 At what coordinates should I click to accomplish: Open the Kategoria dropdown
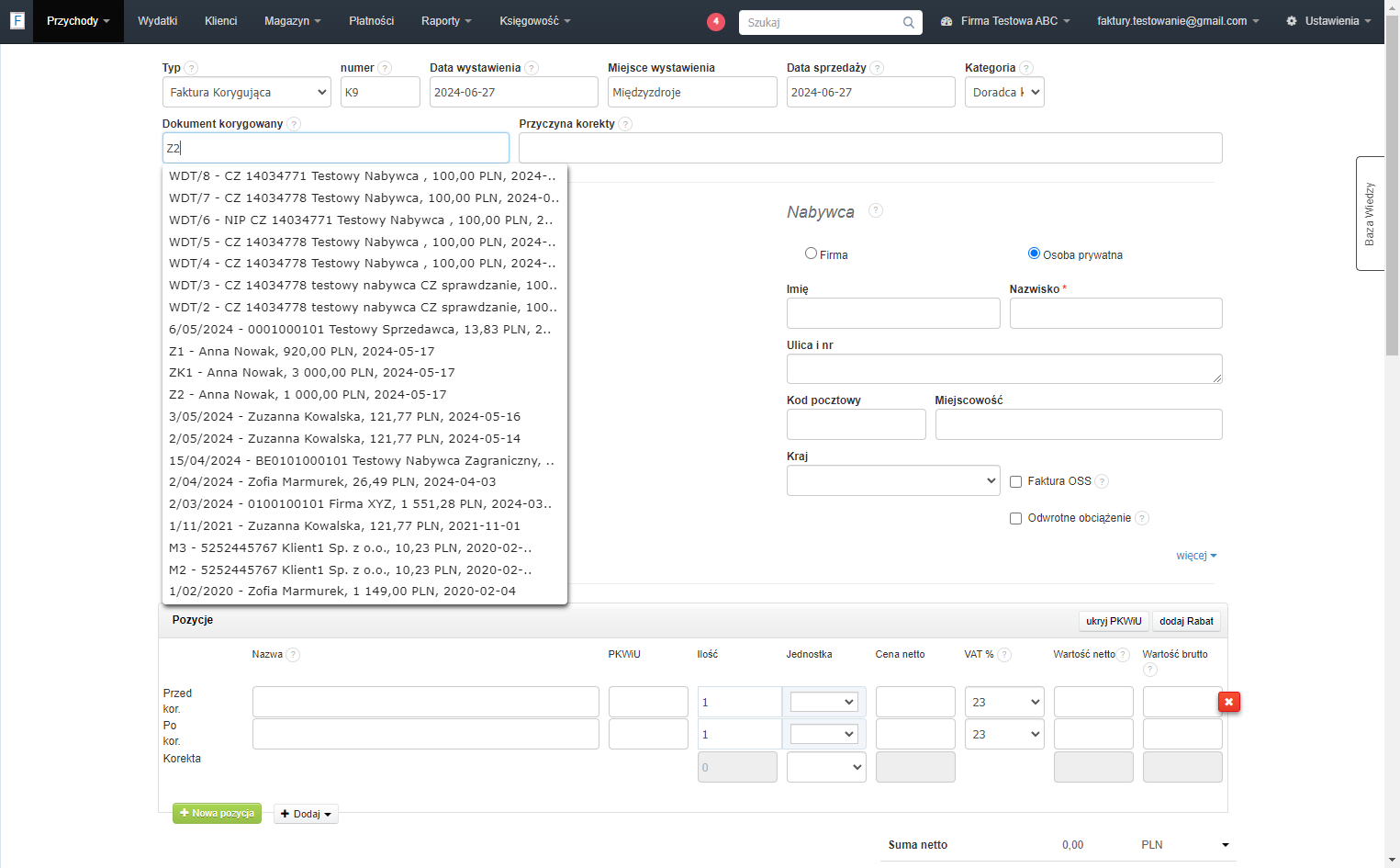(x=1004, y=92)
